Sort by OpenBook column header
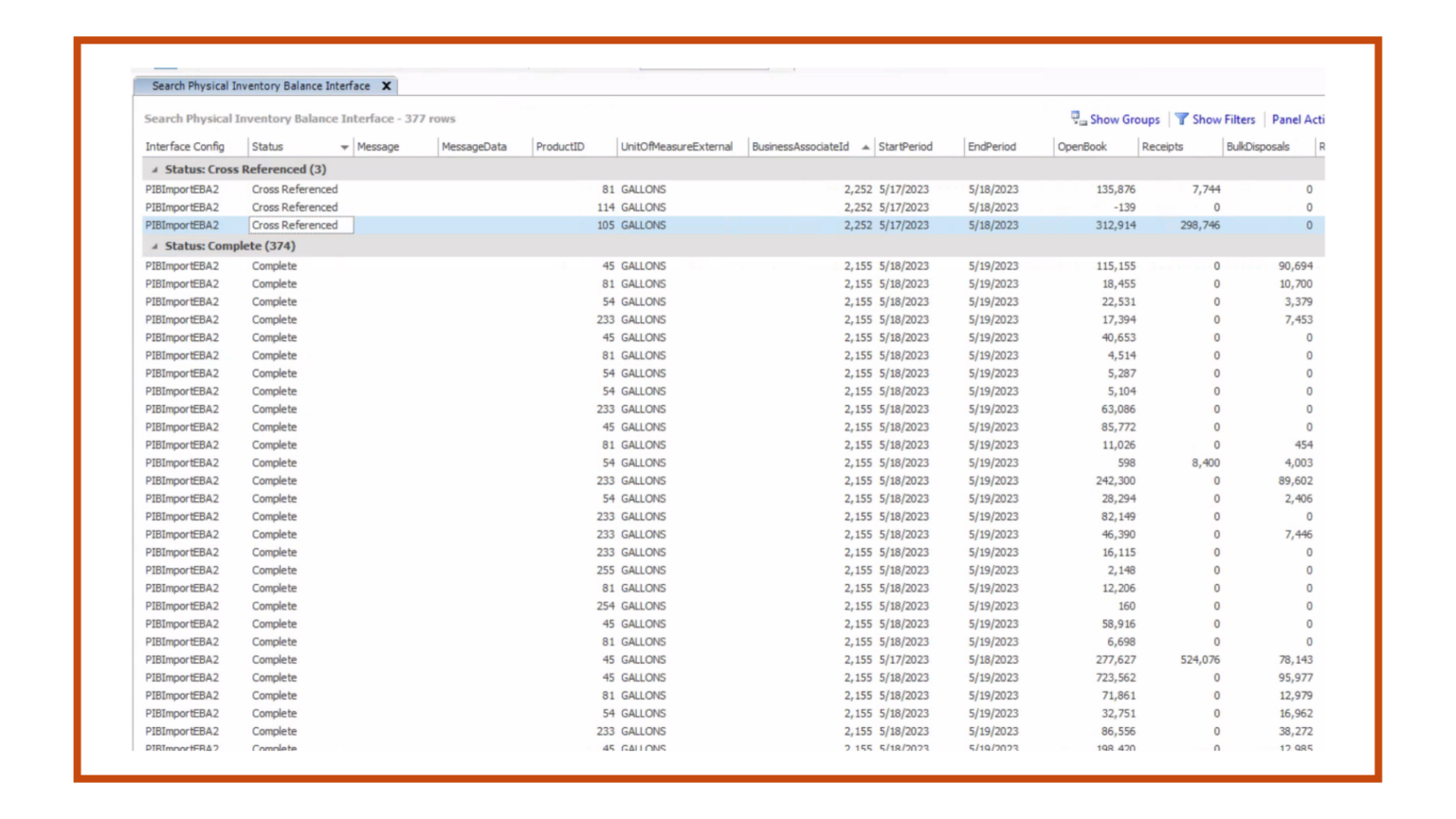 [x=1082, y=147]
